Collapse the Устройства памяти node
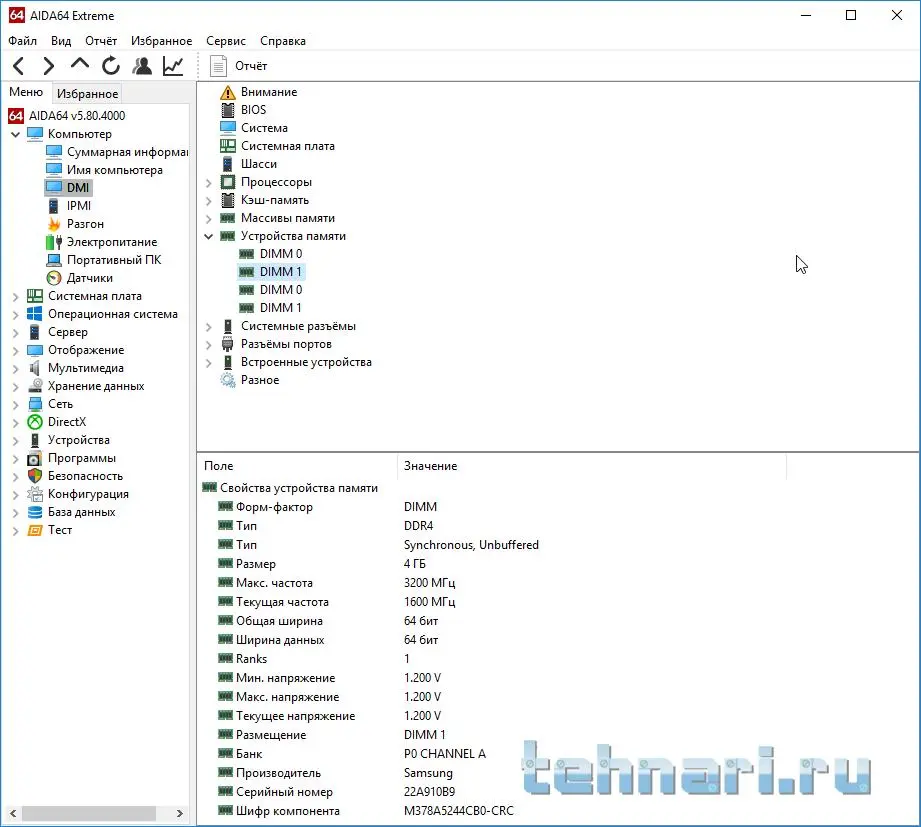 pos(209,236)
